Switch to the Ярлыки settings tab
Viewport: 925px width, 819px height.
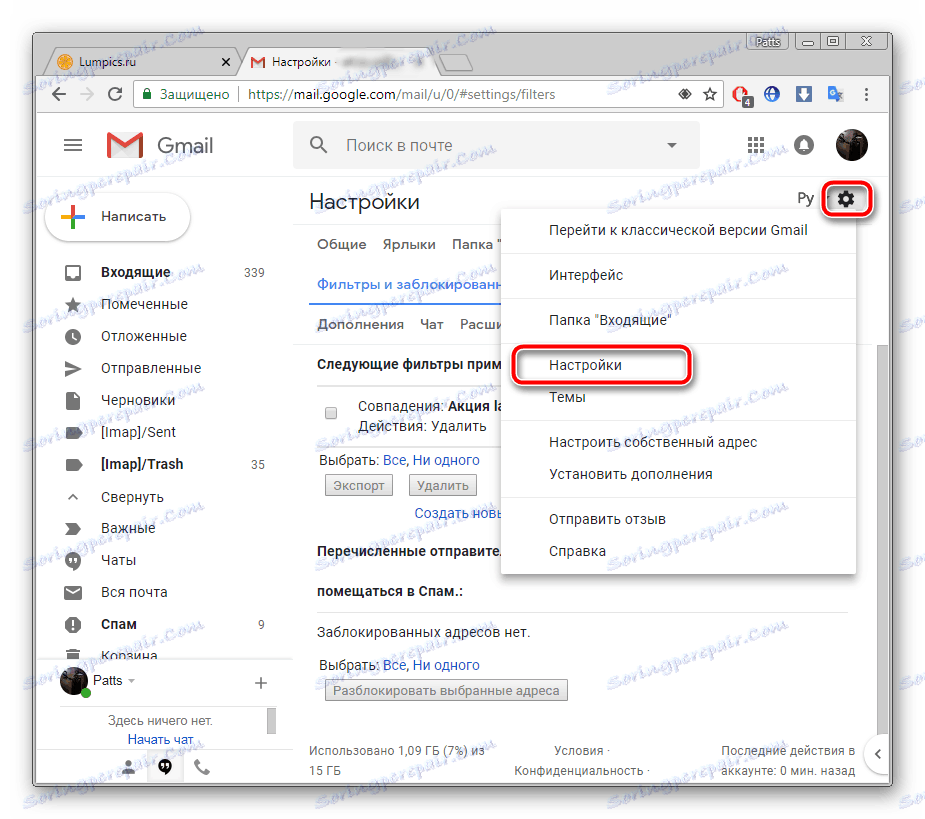pyautogui.click(x=409, y=243)
